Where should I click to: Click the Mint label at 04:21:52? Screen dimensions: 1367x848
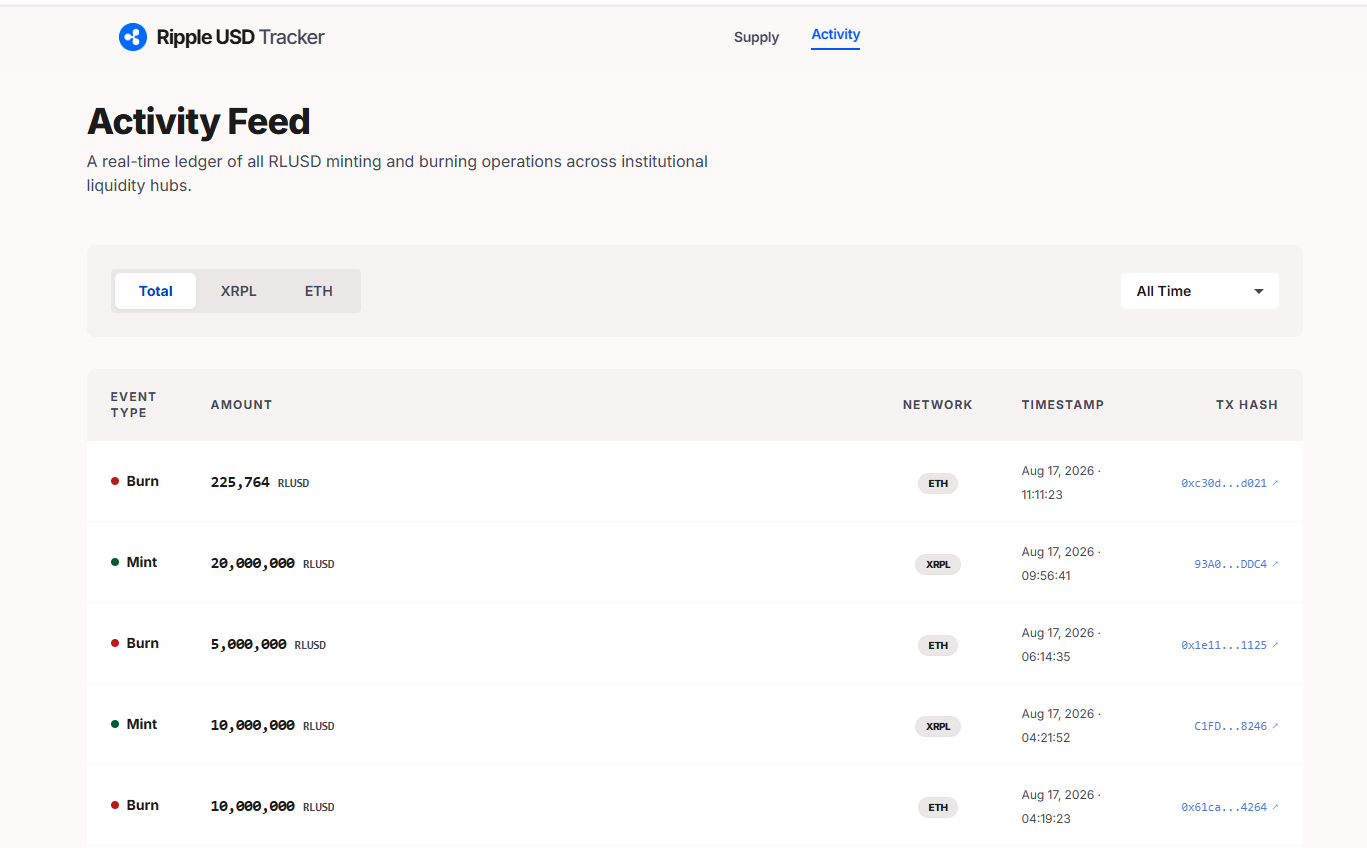pyautogui.click(x=142, y=724)
